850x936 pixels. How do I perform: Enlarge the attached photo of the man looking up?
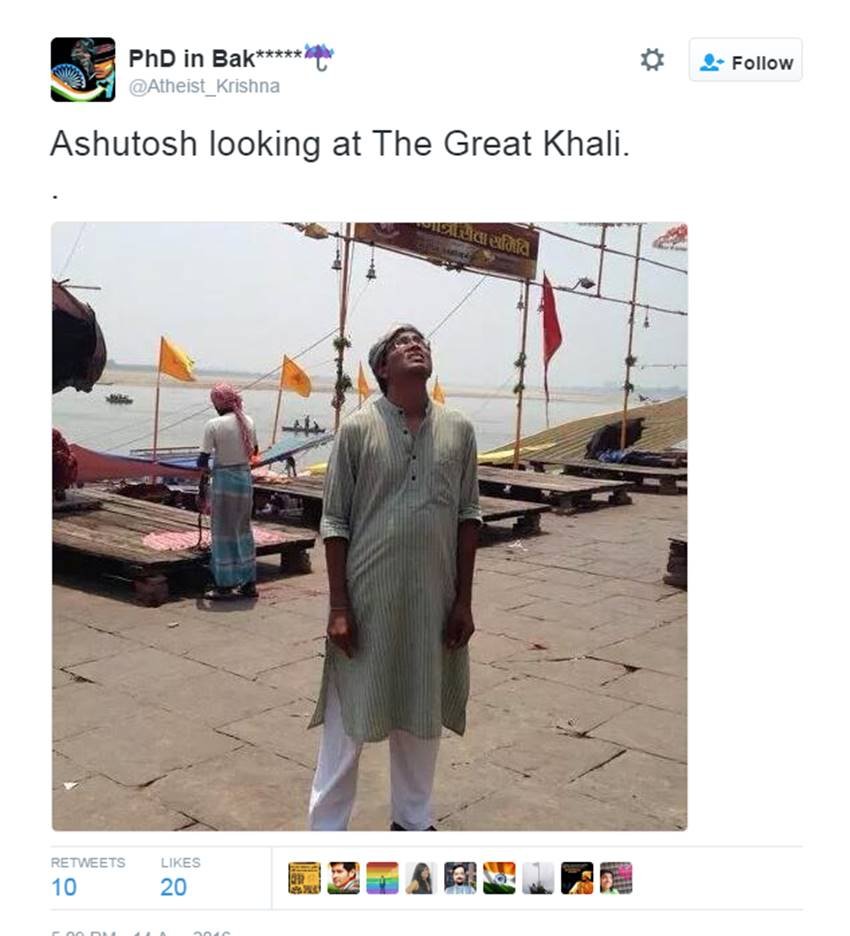369,526
